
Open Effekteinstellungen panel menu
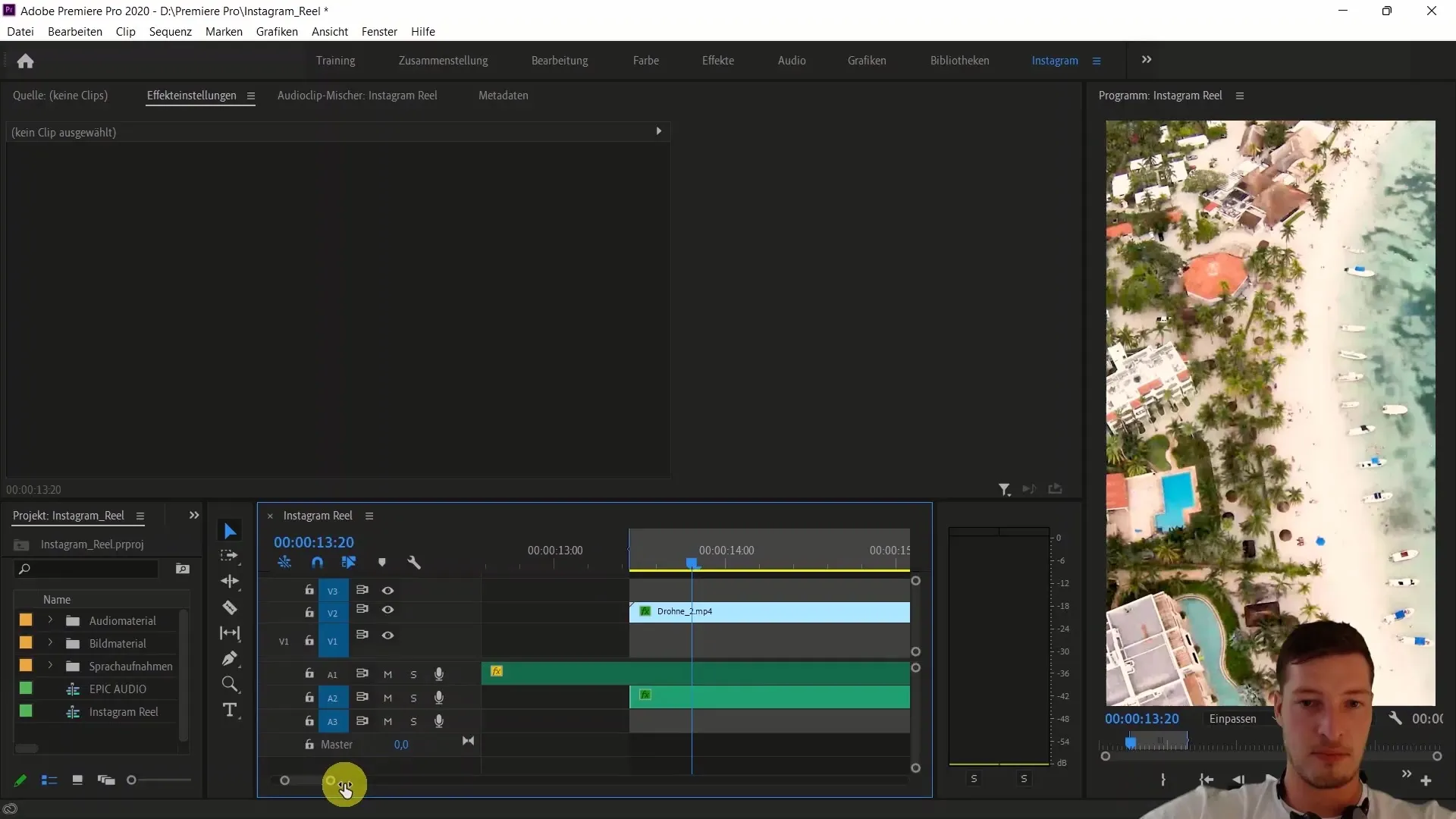pos(250,96)
